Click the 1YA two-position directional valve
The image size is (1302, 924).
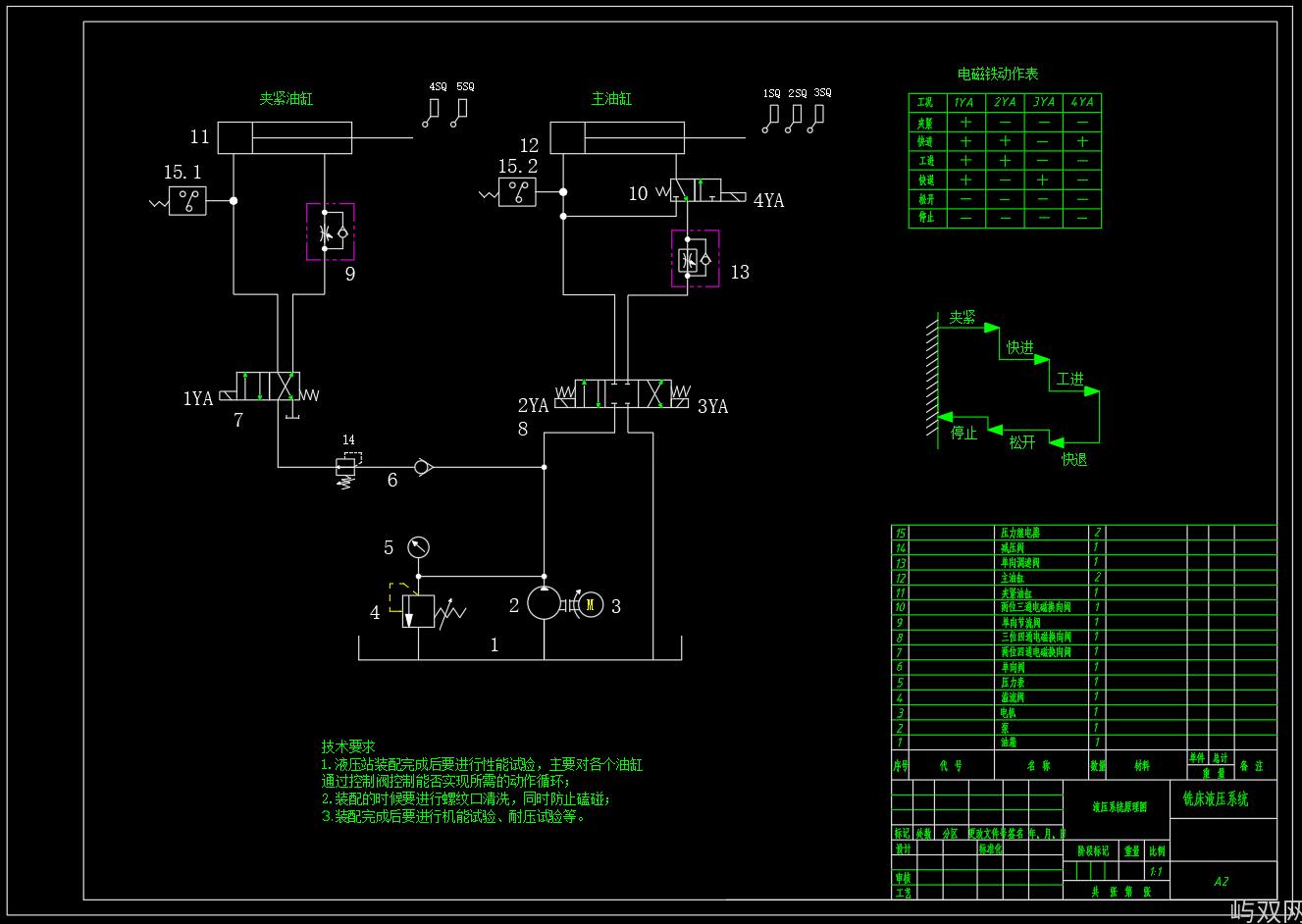tap(268, 385)
